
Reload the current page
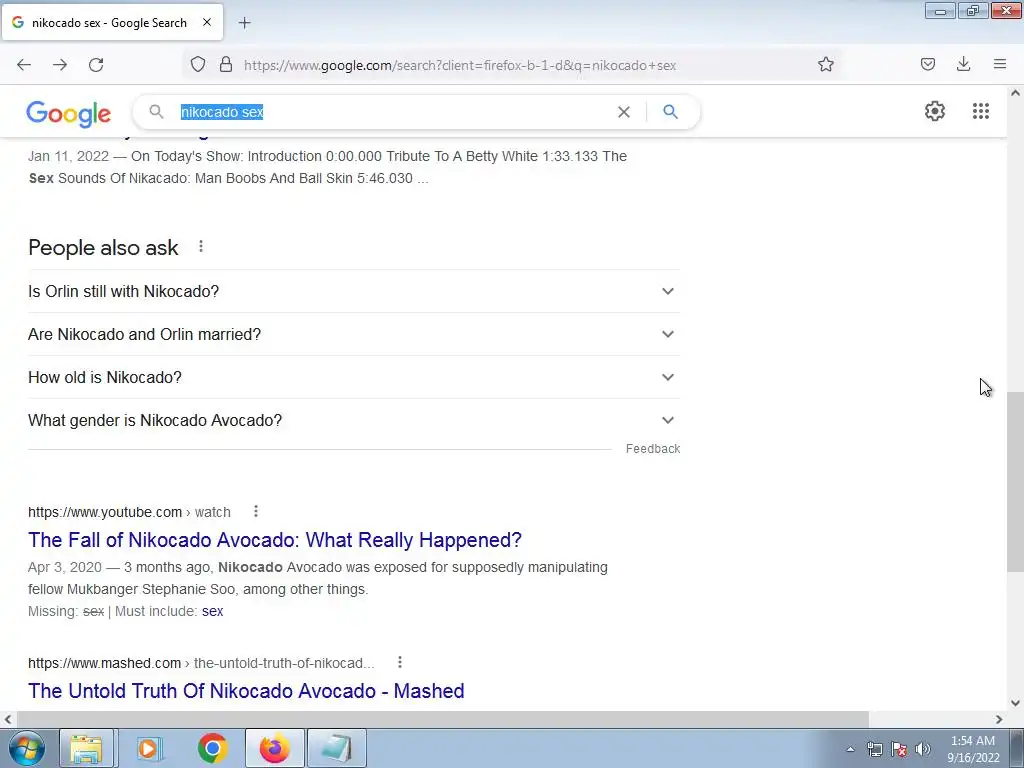point(96,65)
